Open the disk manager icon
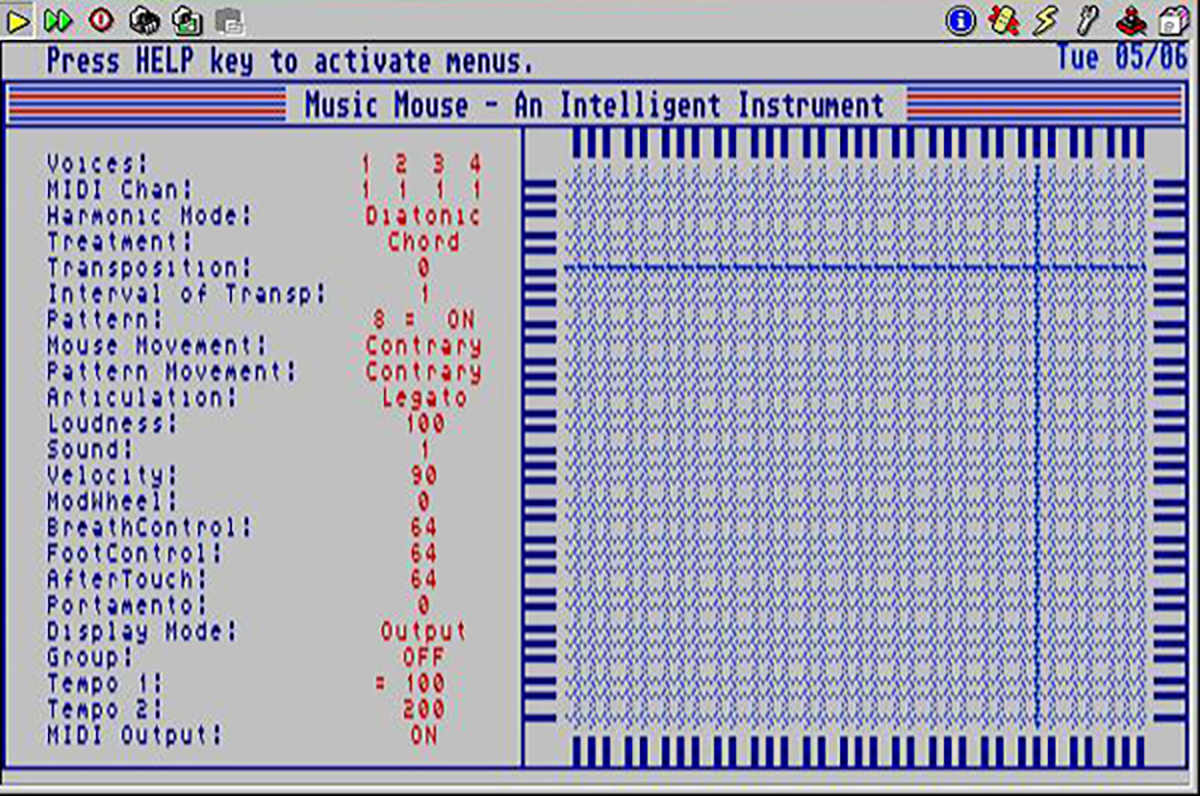The width and height of the screenshot is (1200, 796). click(x=1171, y=20)
